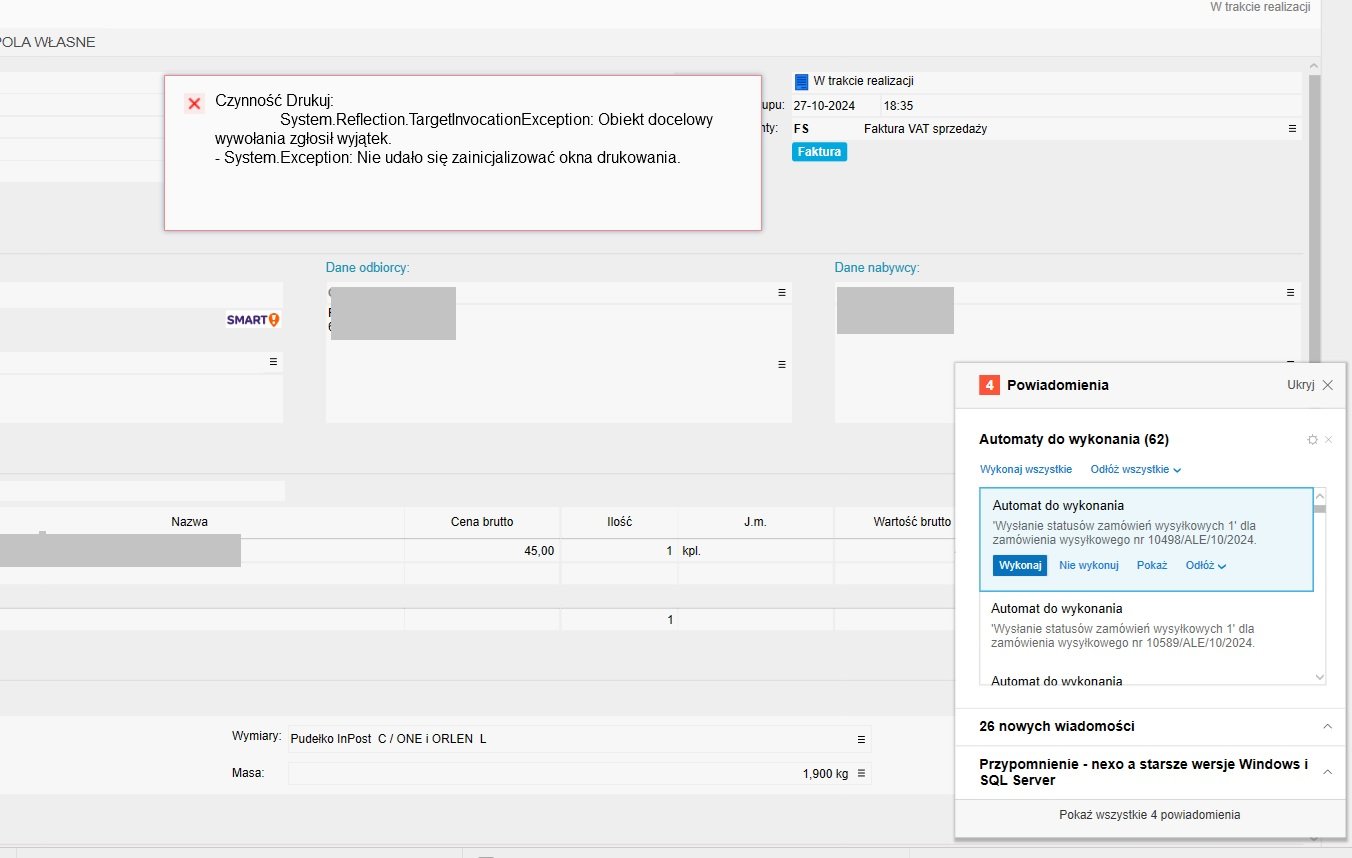Open Automaty do wykonania settings gear
Screen dimensions: 1352x858
pyautogui.click(x=1313, y=440)
